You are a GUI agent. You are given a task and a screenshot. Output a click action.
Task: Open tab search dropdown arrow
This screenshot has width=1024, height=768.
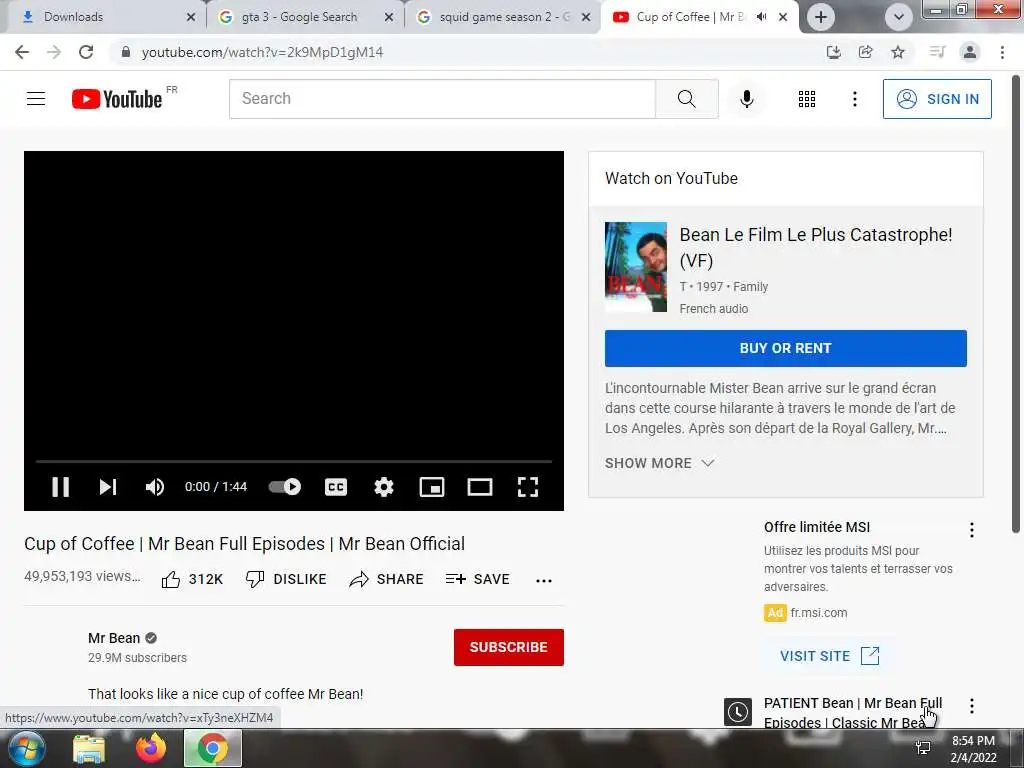pos(899,17)
